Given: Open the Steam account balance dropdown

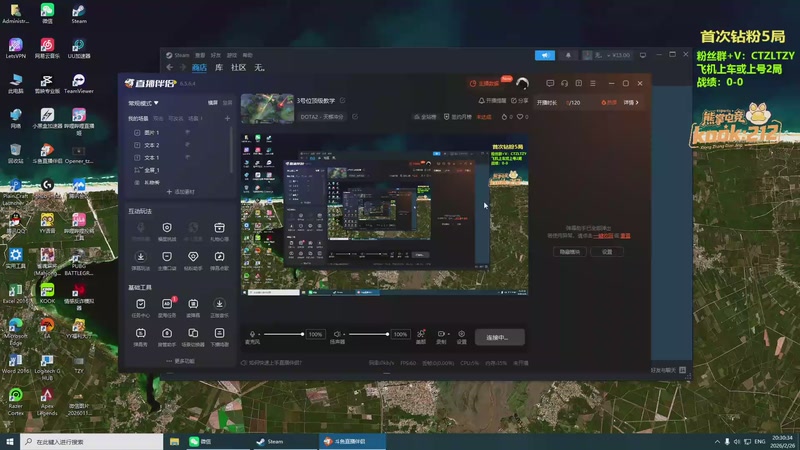Looking at the screenshot, I should click(607, 55).
